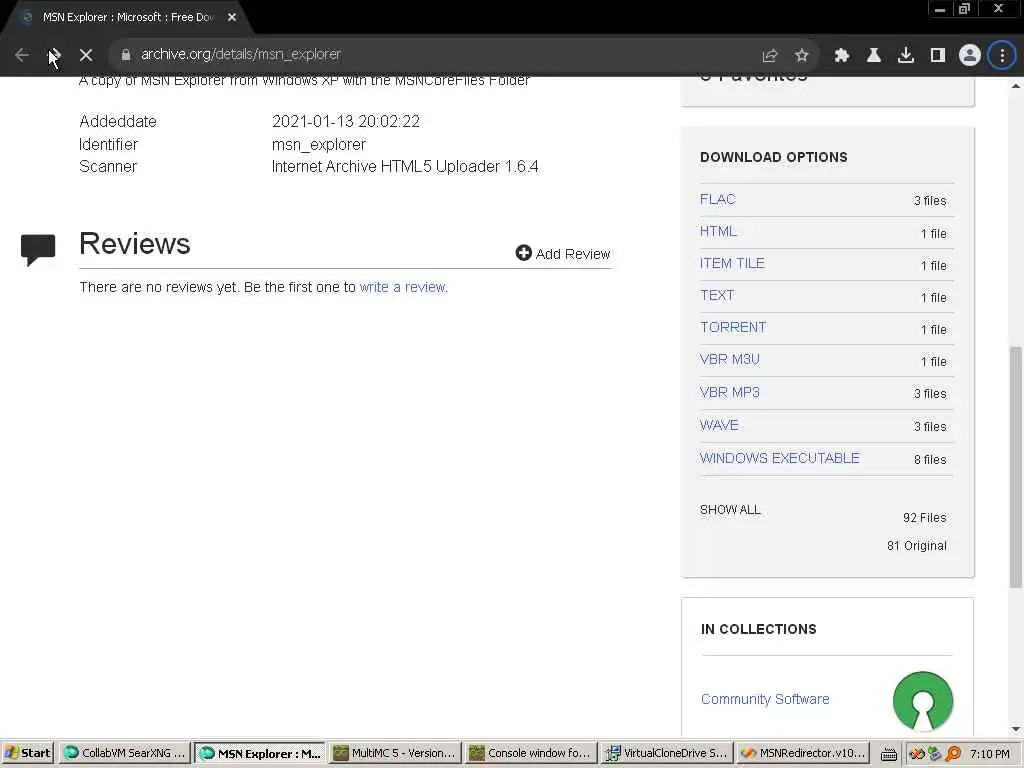Image resolution: width=1024 pixels, height=768 pixels.
Task: Open the browser downloads icon
Action: (x=906, y=56)
